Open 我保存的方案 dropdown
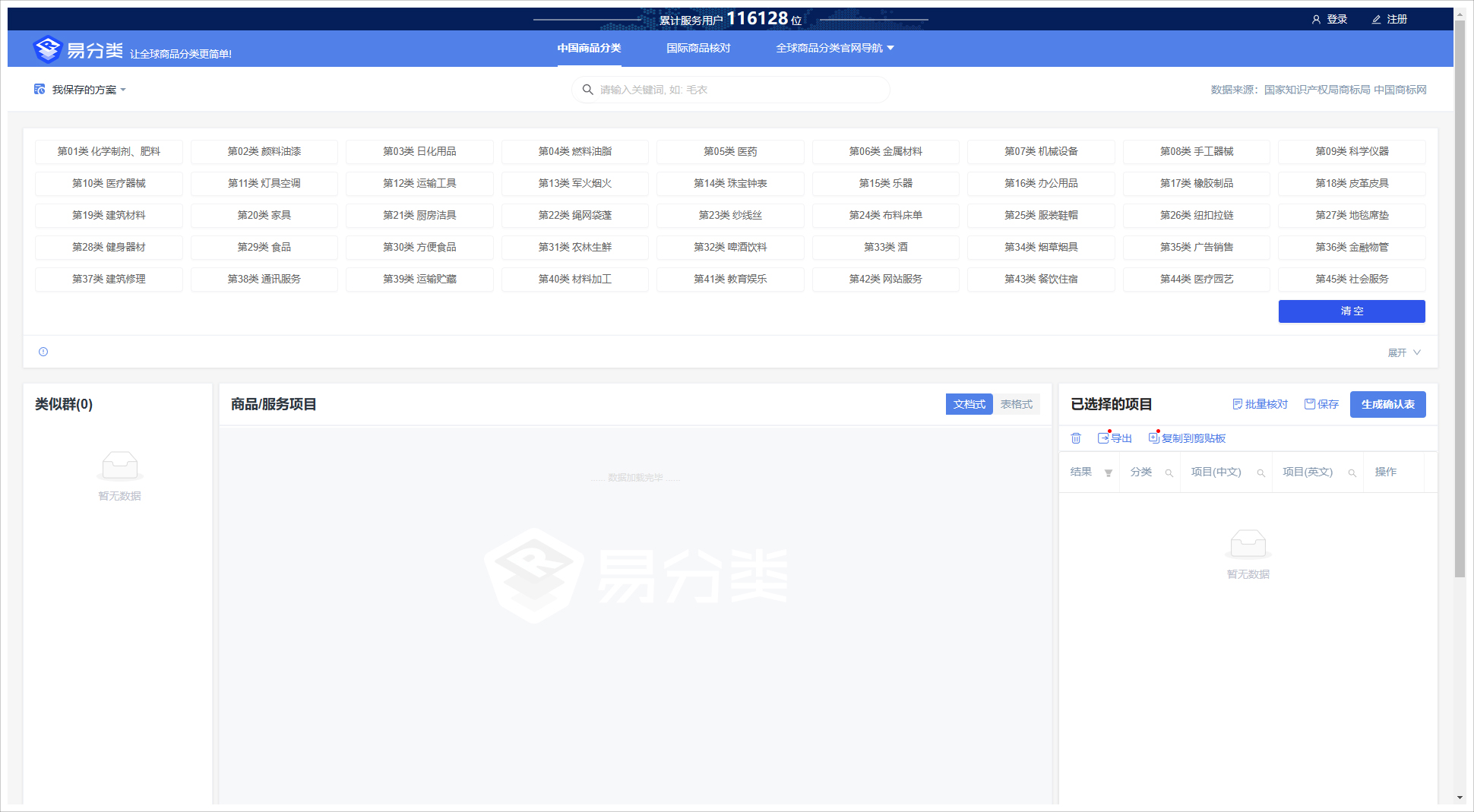Viewport: 1474px width, 812px height. (x=84, y=90)
